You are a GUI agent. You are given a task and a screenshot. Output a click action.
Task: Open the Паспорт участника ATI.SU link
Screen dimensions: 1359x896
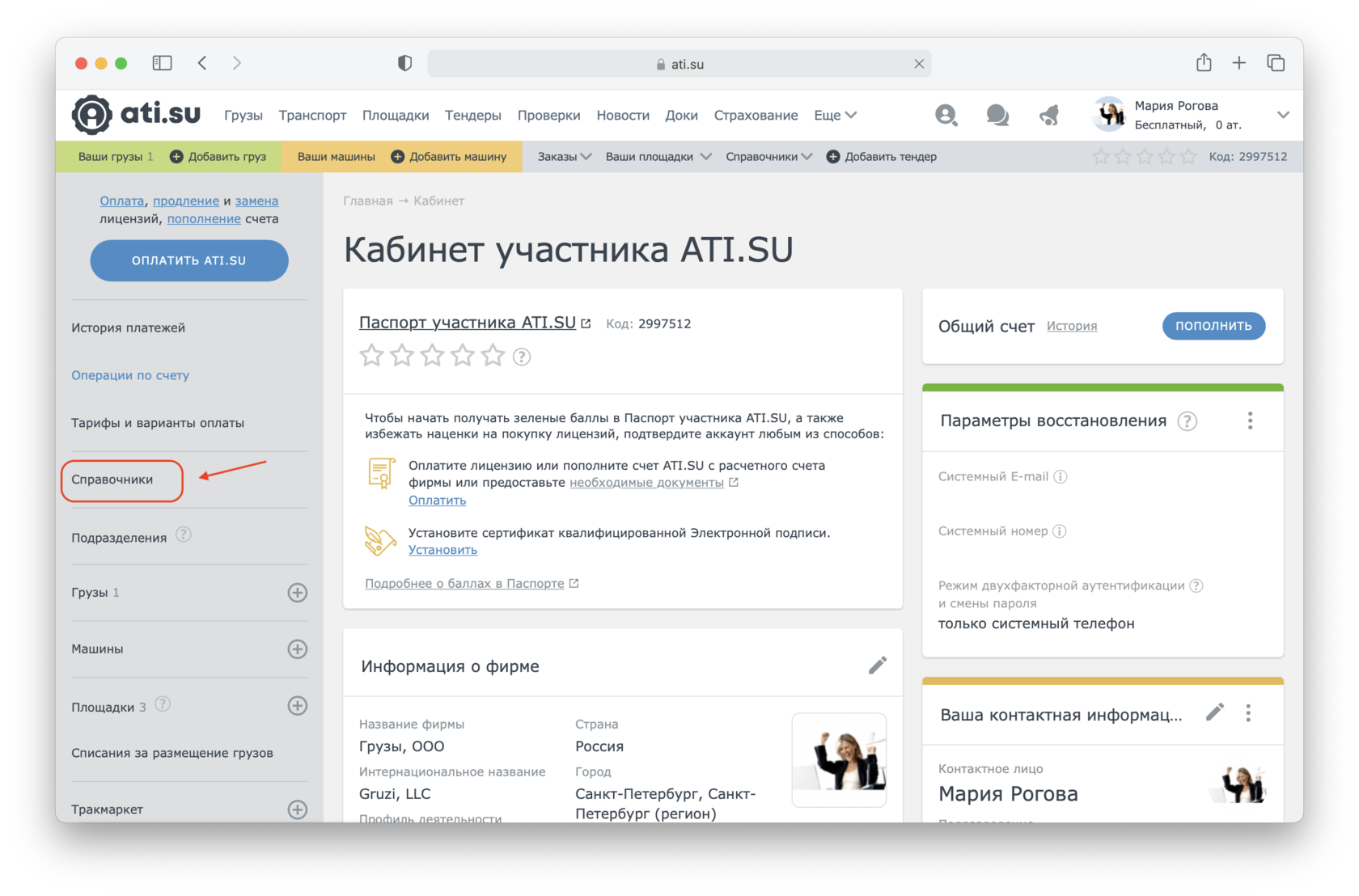468,323
